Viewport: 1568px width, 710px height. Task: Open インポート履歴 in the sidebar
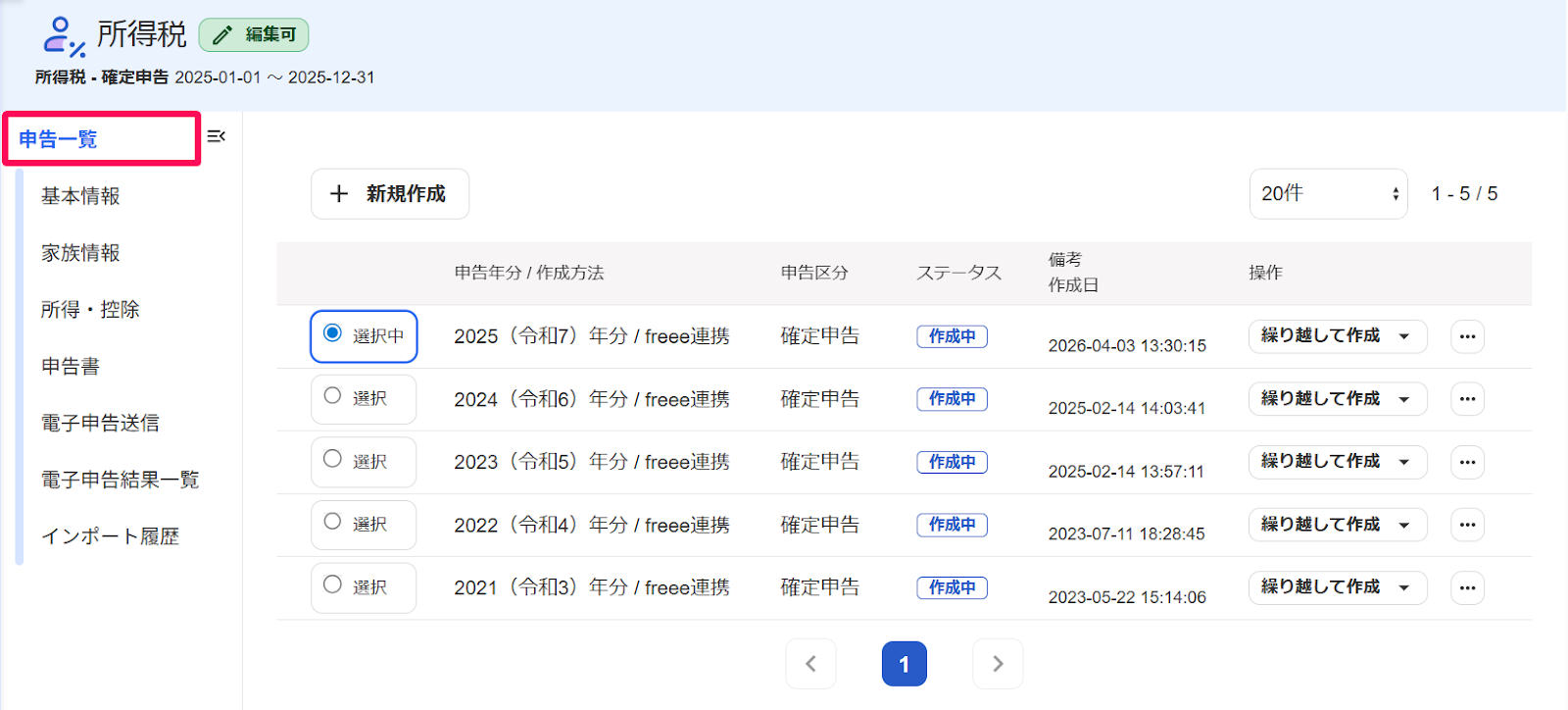110,537
